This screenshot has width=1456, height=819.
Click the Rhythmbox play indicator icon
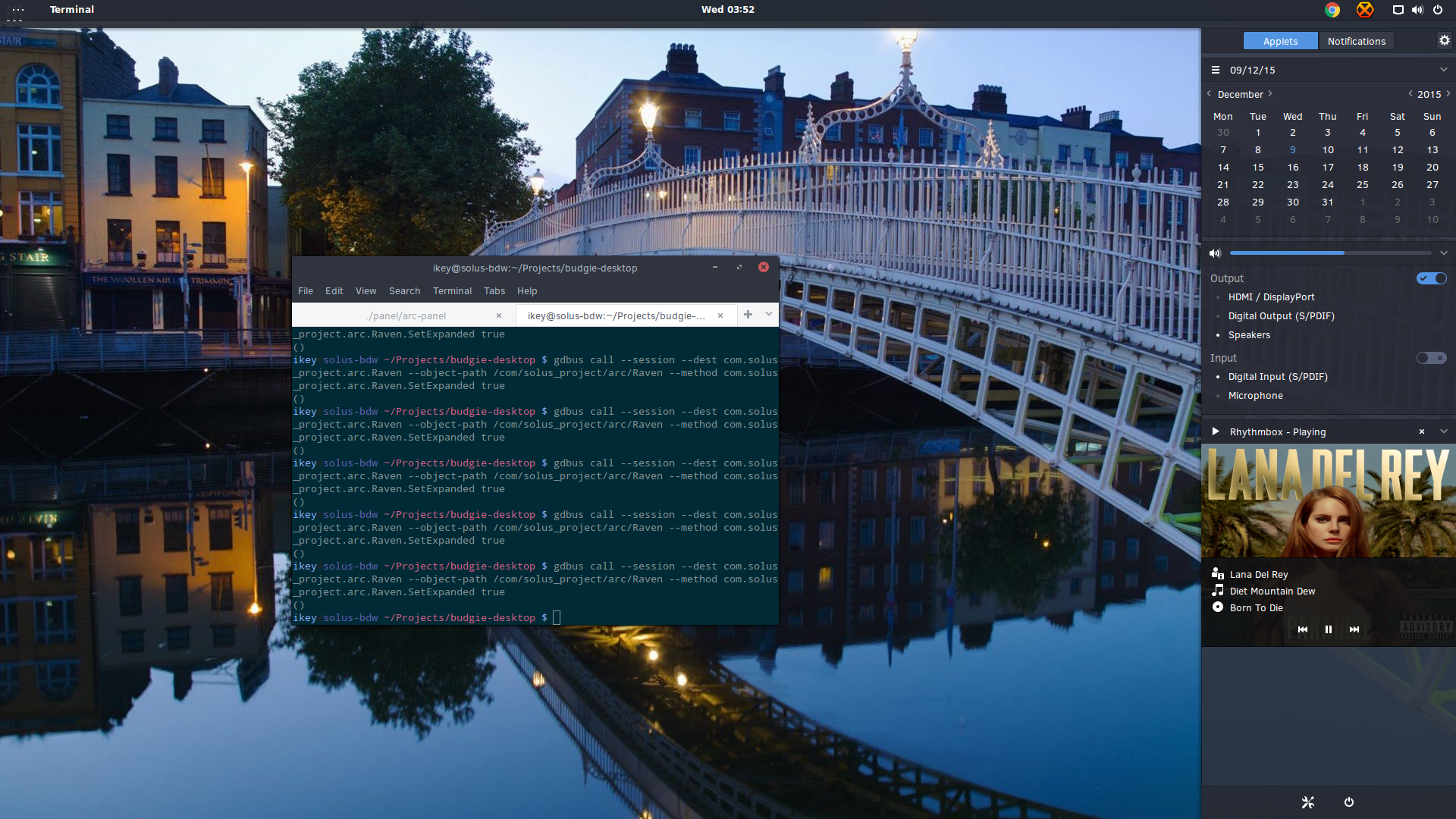[1216, 431]
